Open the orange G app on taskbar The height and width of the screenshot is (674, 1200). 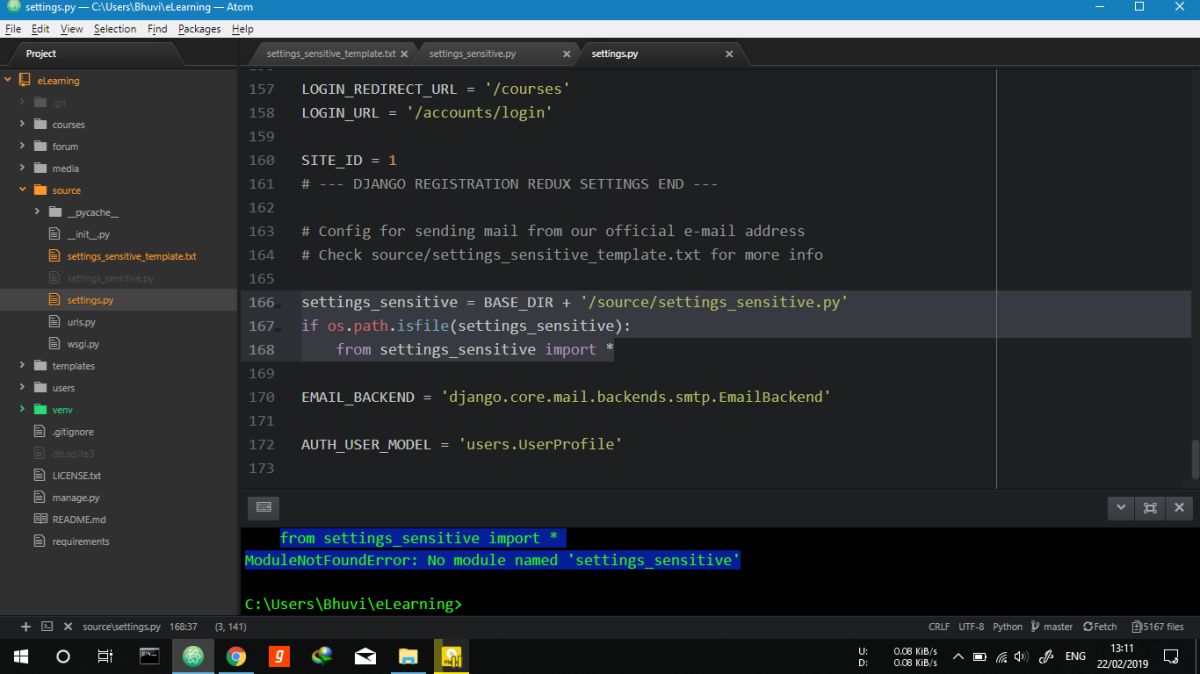(279, 657)
